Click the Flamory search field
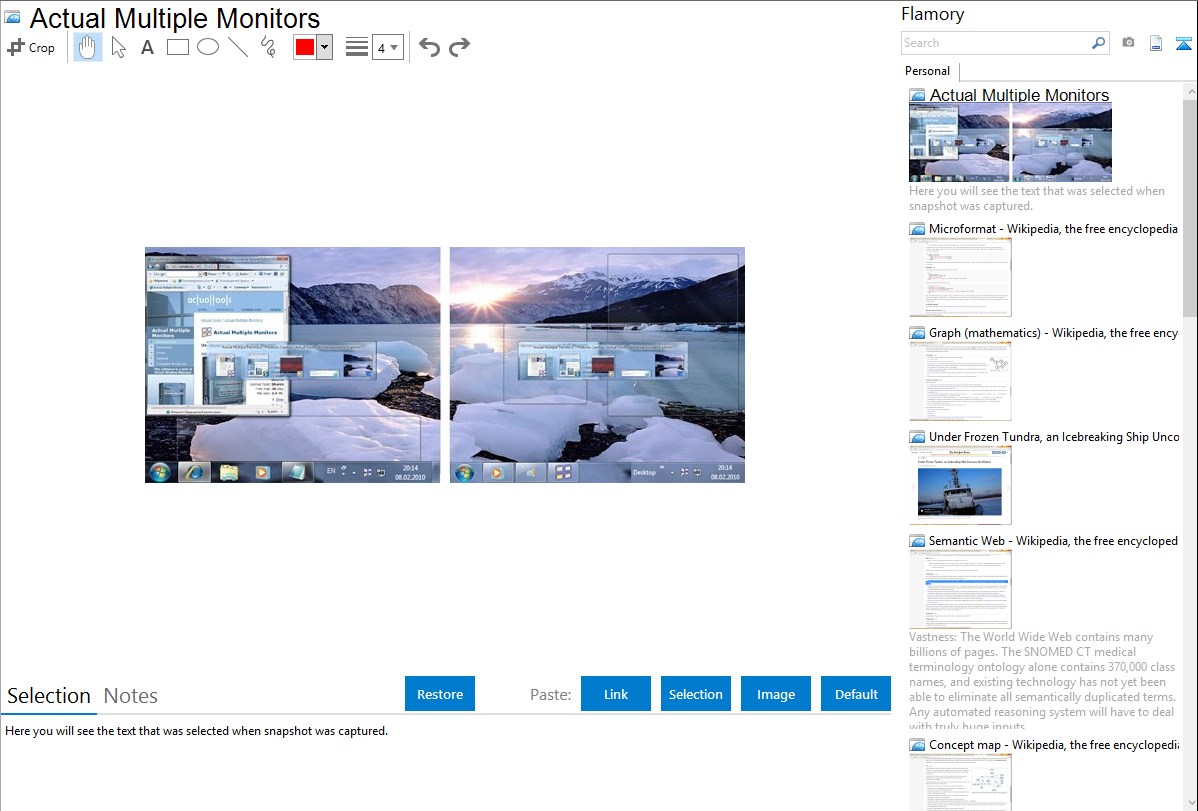The width and height of the screenshot is (1198, 811). click(996, 43)
